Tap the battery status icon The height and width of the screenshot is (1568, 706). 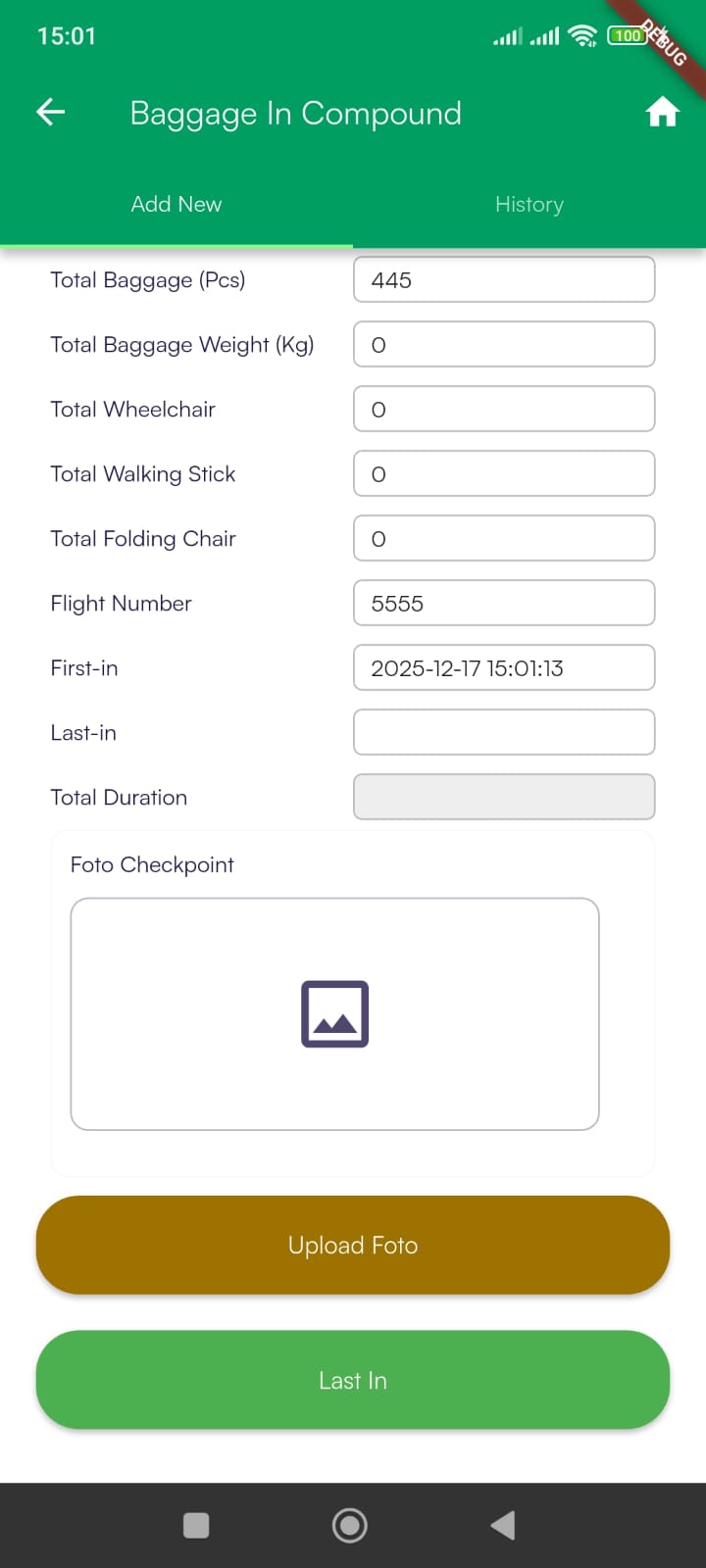tap(627, 36)
